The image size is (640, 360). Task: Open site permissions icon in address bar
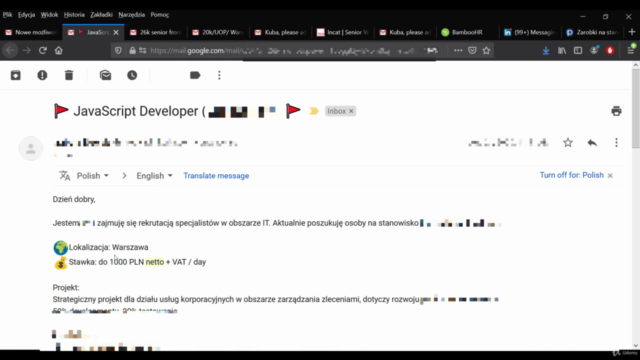(x=142, y=51)
